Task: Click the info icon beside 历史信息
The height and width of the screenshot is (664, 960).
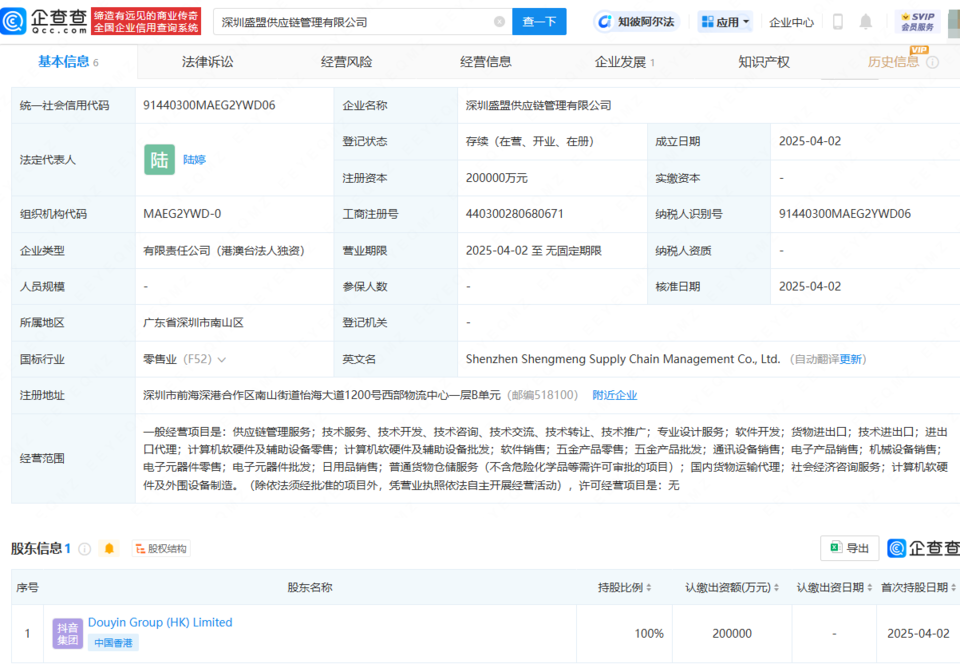Action: coord(933,62)
